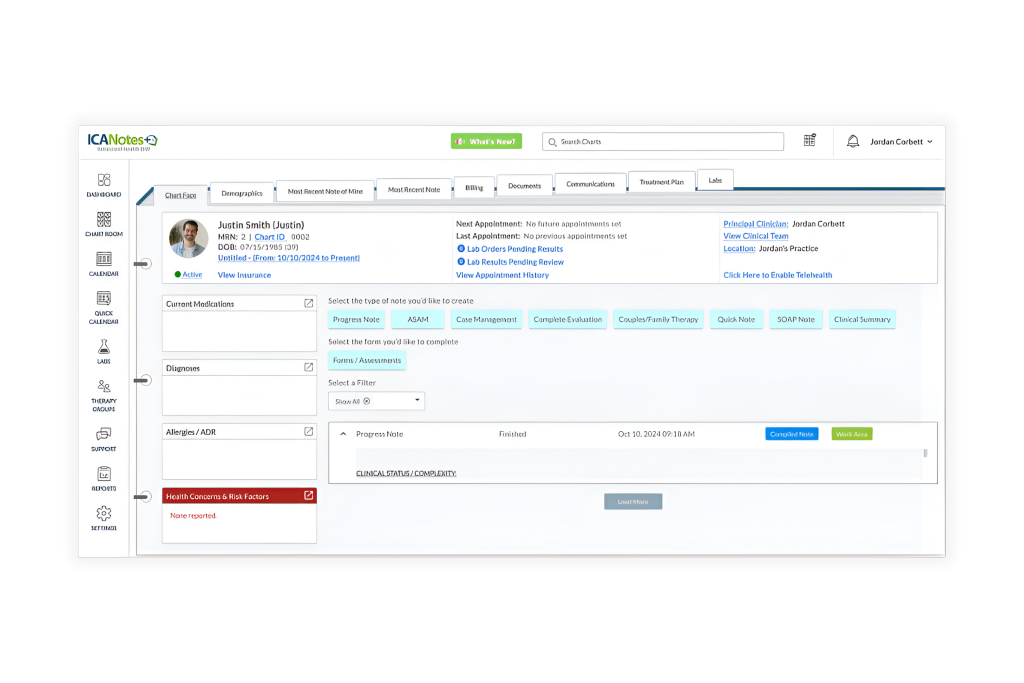
Task: Pop out the Current Medications panel
Action: tap(308, 303)
